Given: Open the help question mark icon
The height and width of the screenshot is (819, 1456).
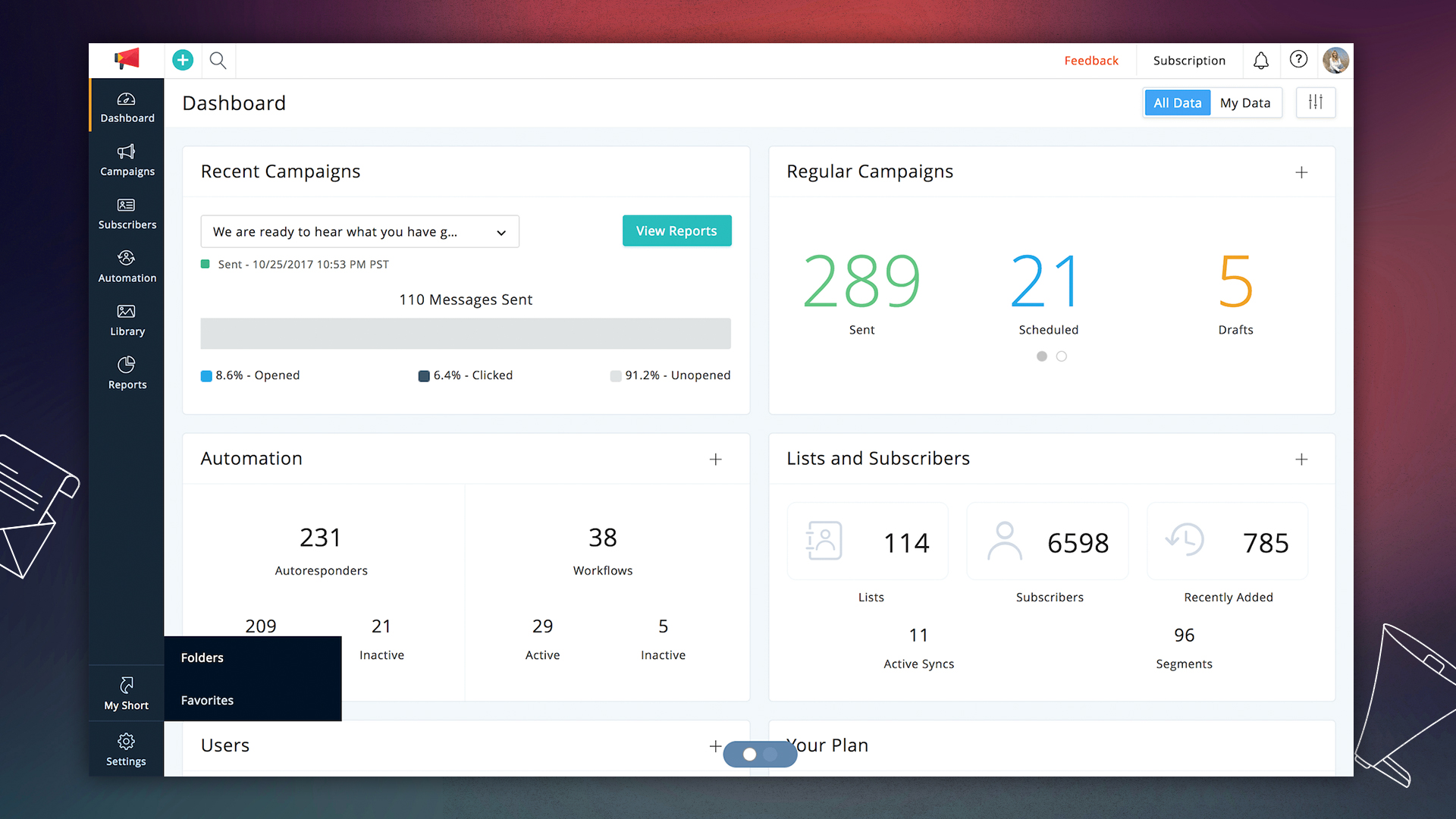Looking at the screenshot, I should pyautogui.click(x=1298, y=59).
